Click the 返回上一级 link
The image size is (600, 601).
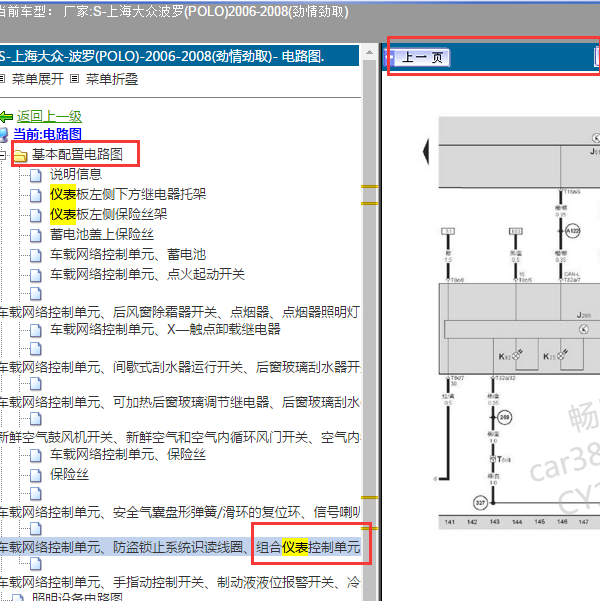tap(49, 116)
